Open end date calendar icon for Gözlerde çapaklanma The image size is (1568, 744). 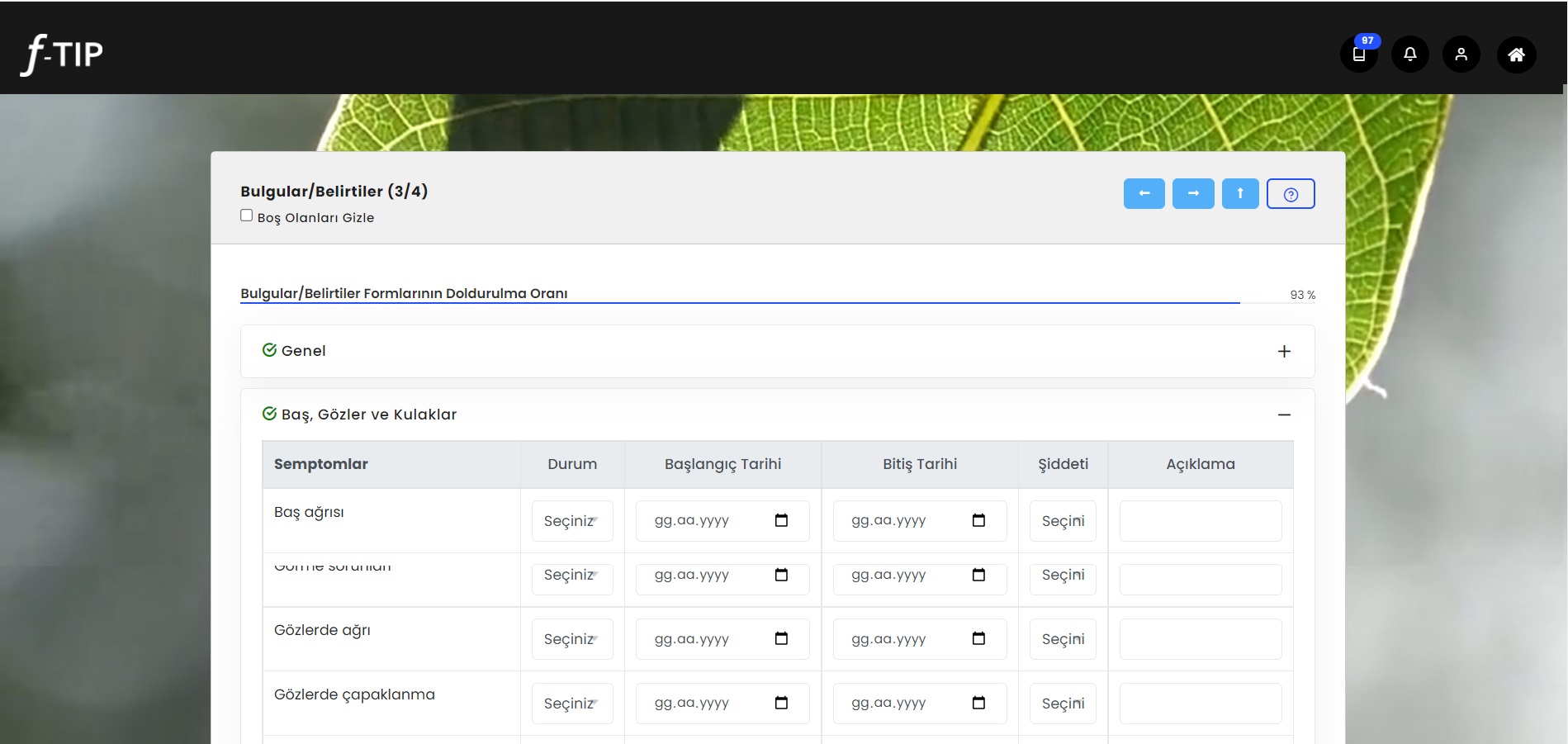pyautogui.click(x=978, y=703)
